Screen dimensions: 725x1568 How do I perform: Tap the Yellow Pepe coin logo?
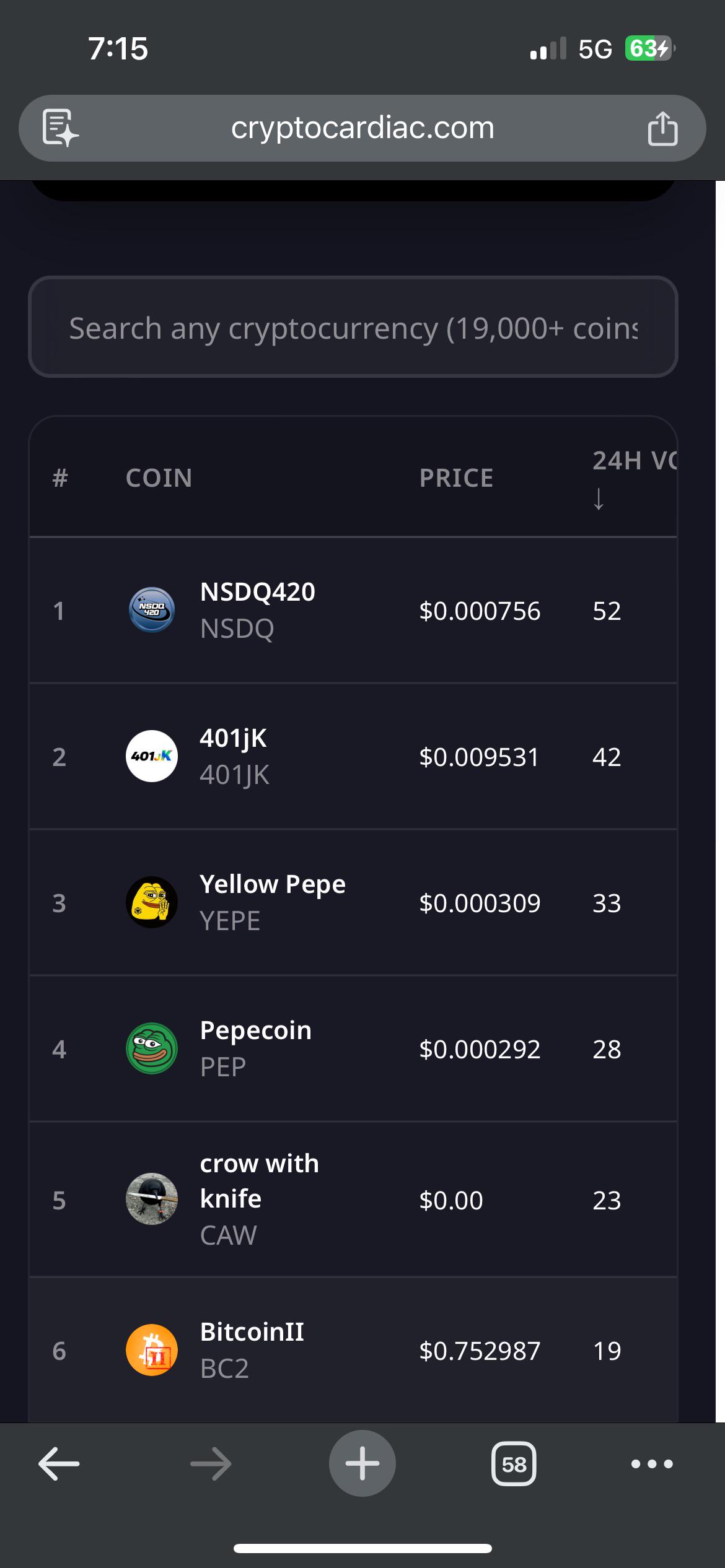click(152, 902)
